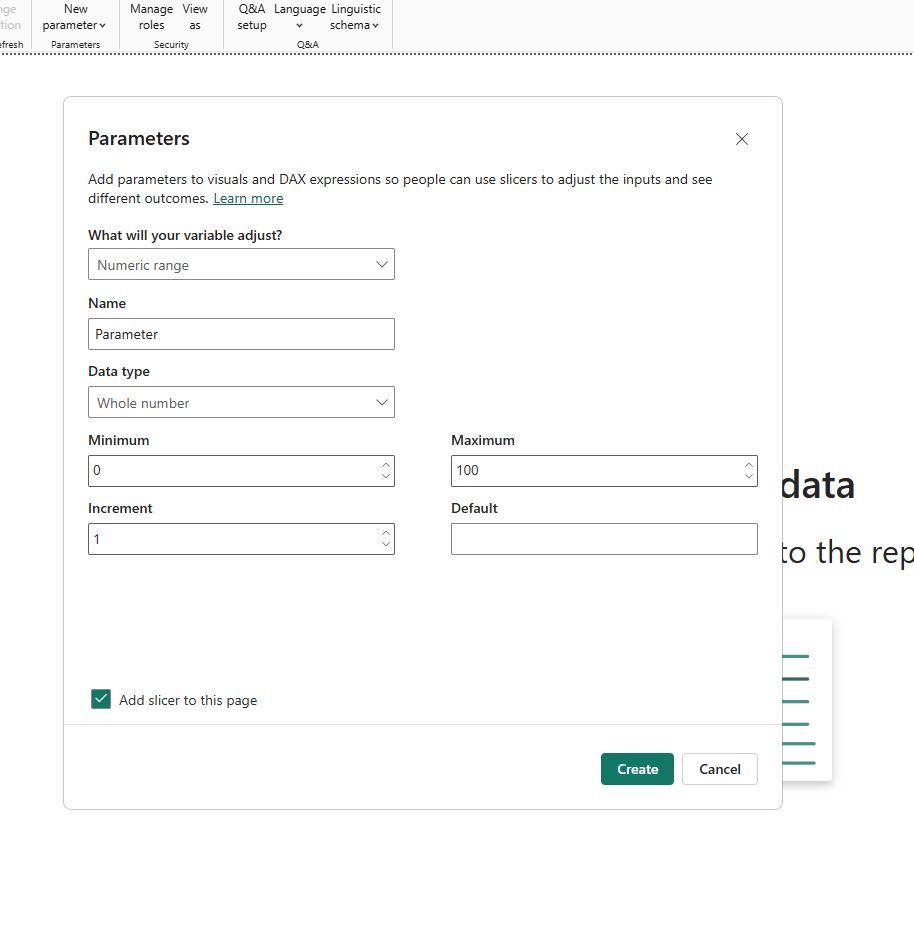
Task: Cancel the Parameters dialog
Action: click(719, 769)
